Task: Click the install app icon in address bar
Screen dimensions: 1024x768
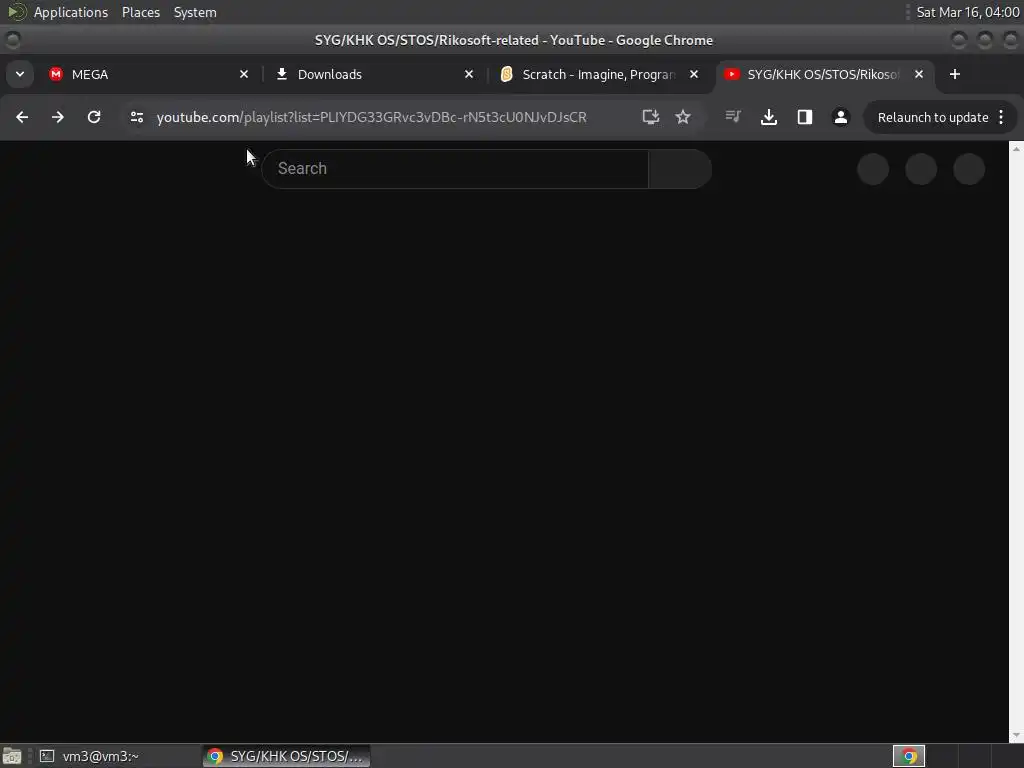Action: click(650, 117)
